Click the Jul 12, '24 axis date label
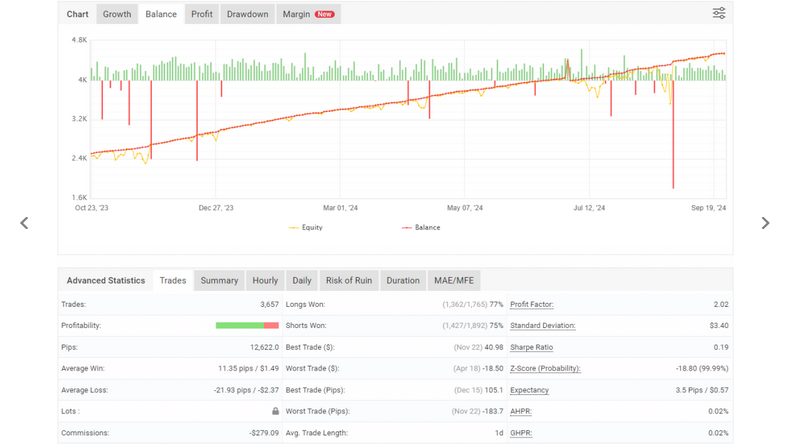This screenshot has height=444, width=790. coord(589,208)
